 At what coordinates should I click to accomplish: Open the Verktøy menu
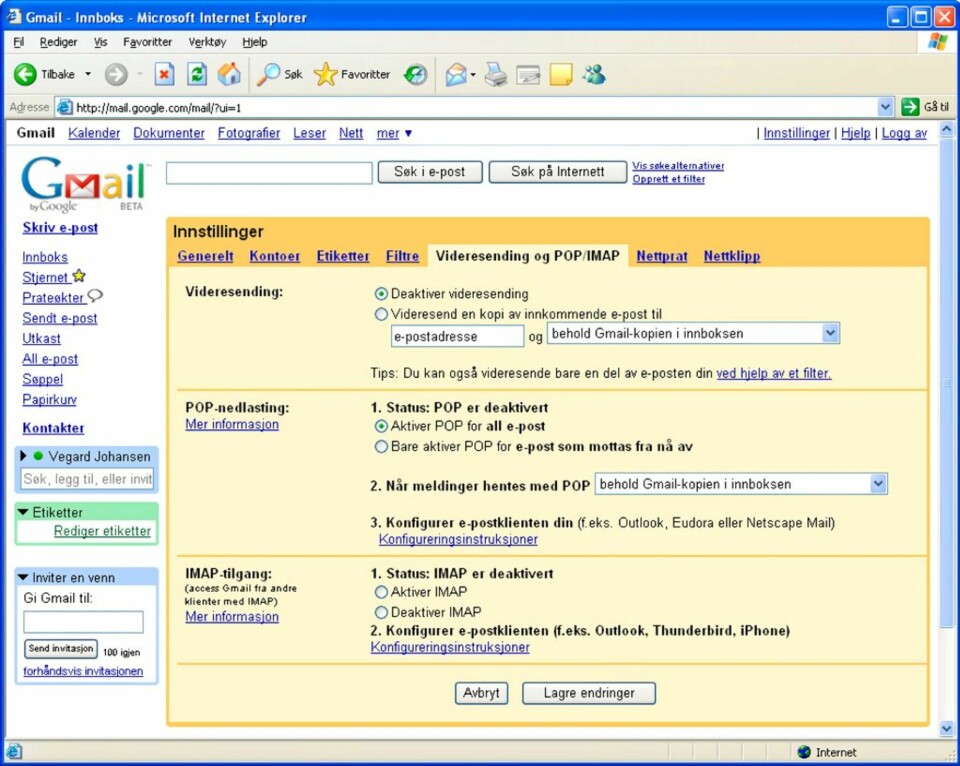207,42
